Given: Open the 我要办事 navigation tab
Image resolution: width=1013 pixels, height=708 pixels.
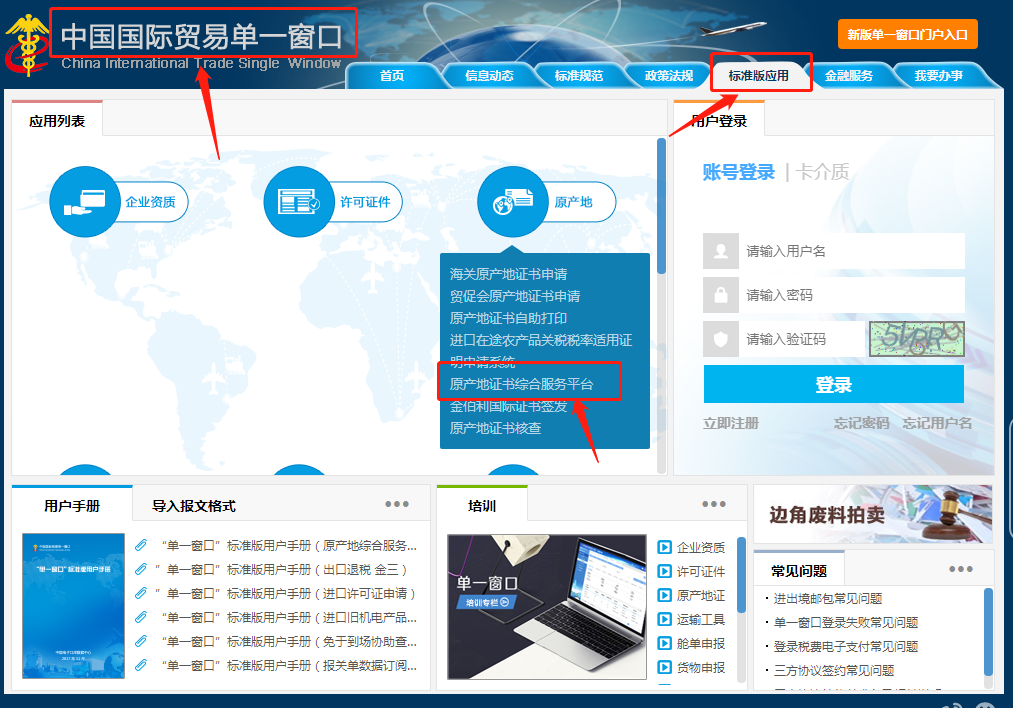Looking at the screenshot, I should coord(938,76).
